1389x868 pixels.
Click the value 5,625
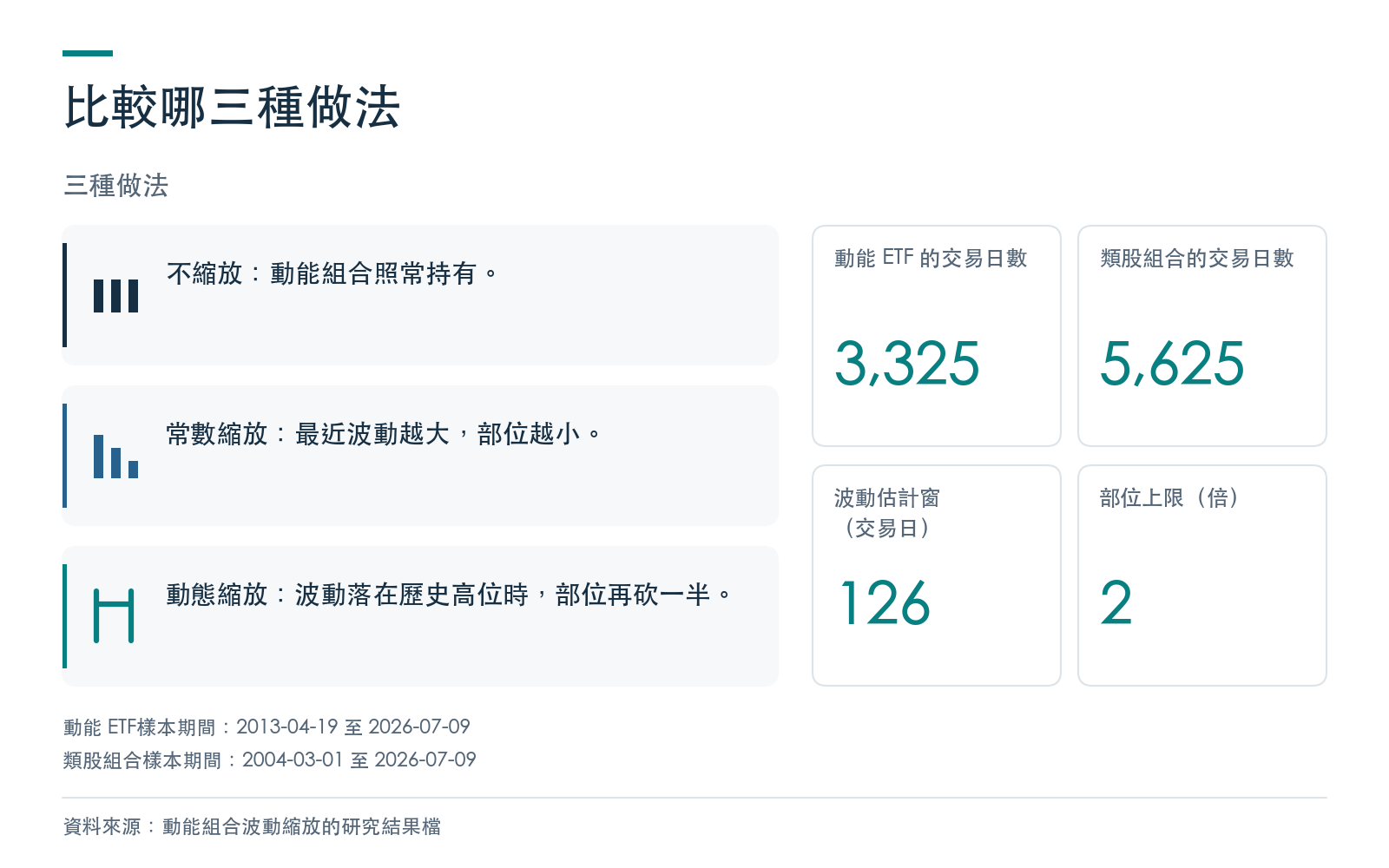click(1172, 363)
